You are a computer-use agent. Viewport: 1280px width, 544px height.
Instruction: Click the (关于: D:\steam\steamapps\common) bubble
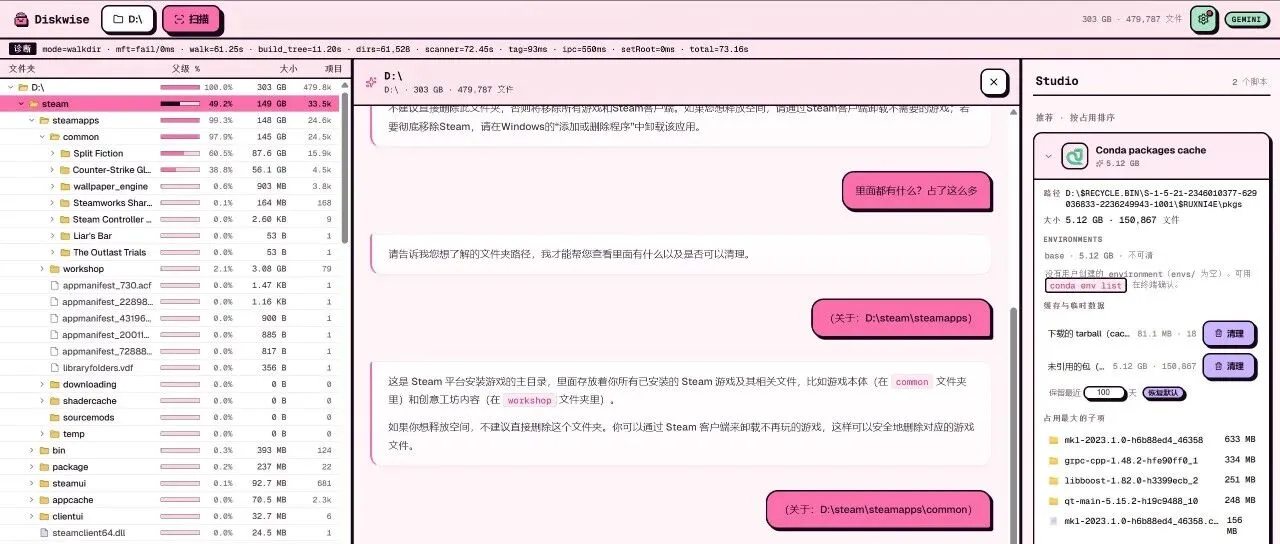879,509
